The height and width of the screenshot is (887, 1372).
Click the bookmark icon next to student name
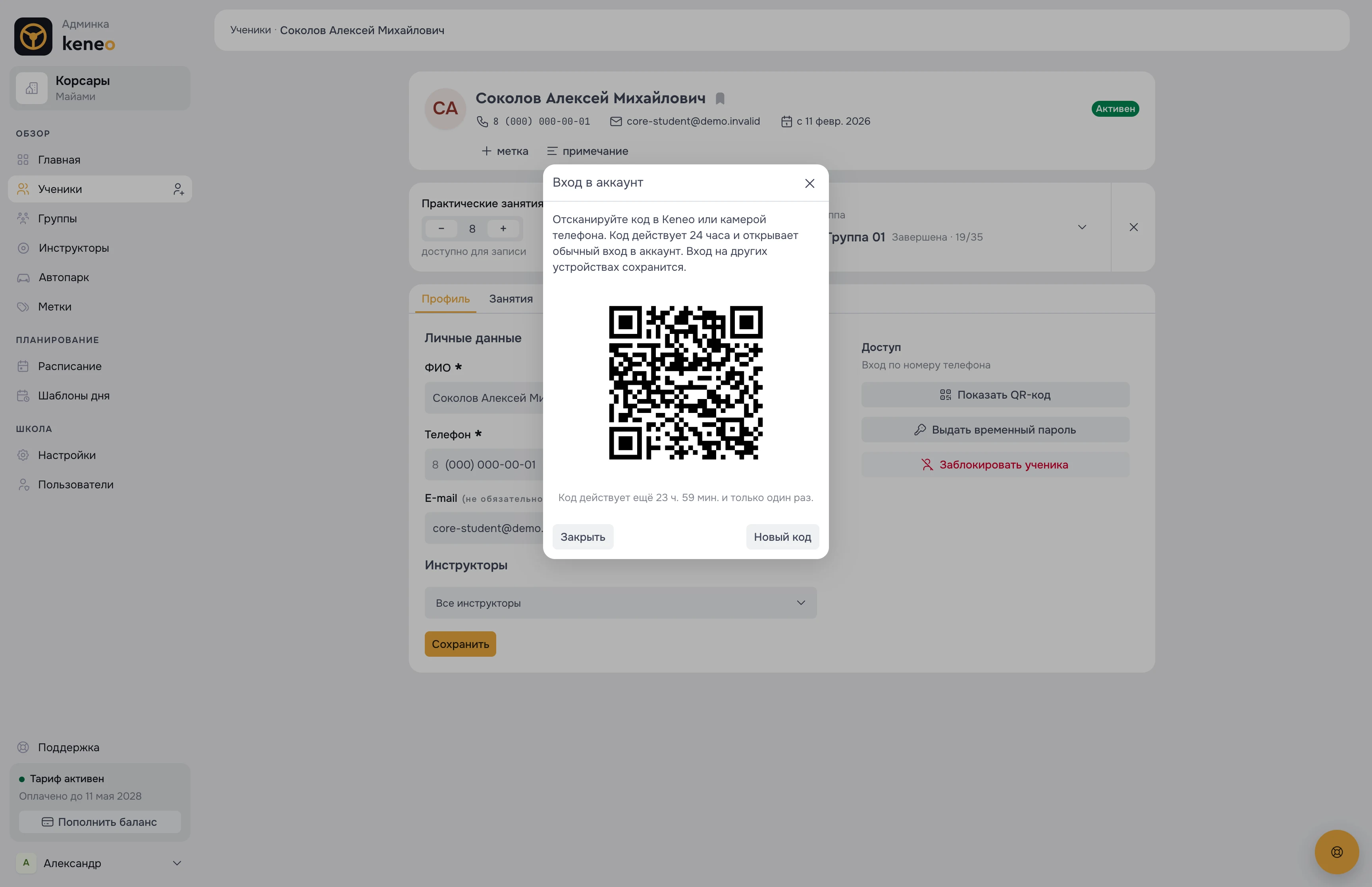pyautogui.click(x=720, y=98)
